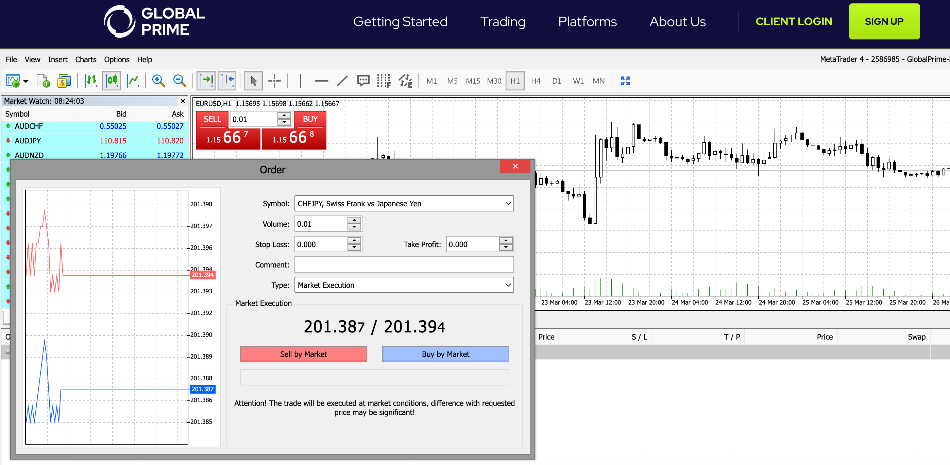The height and width of the screenshot is (465, 950).
Task: Open the Insert menu
Action: click(x=58, y=60)
